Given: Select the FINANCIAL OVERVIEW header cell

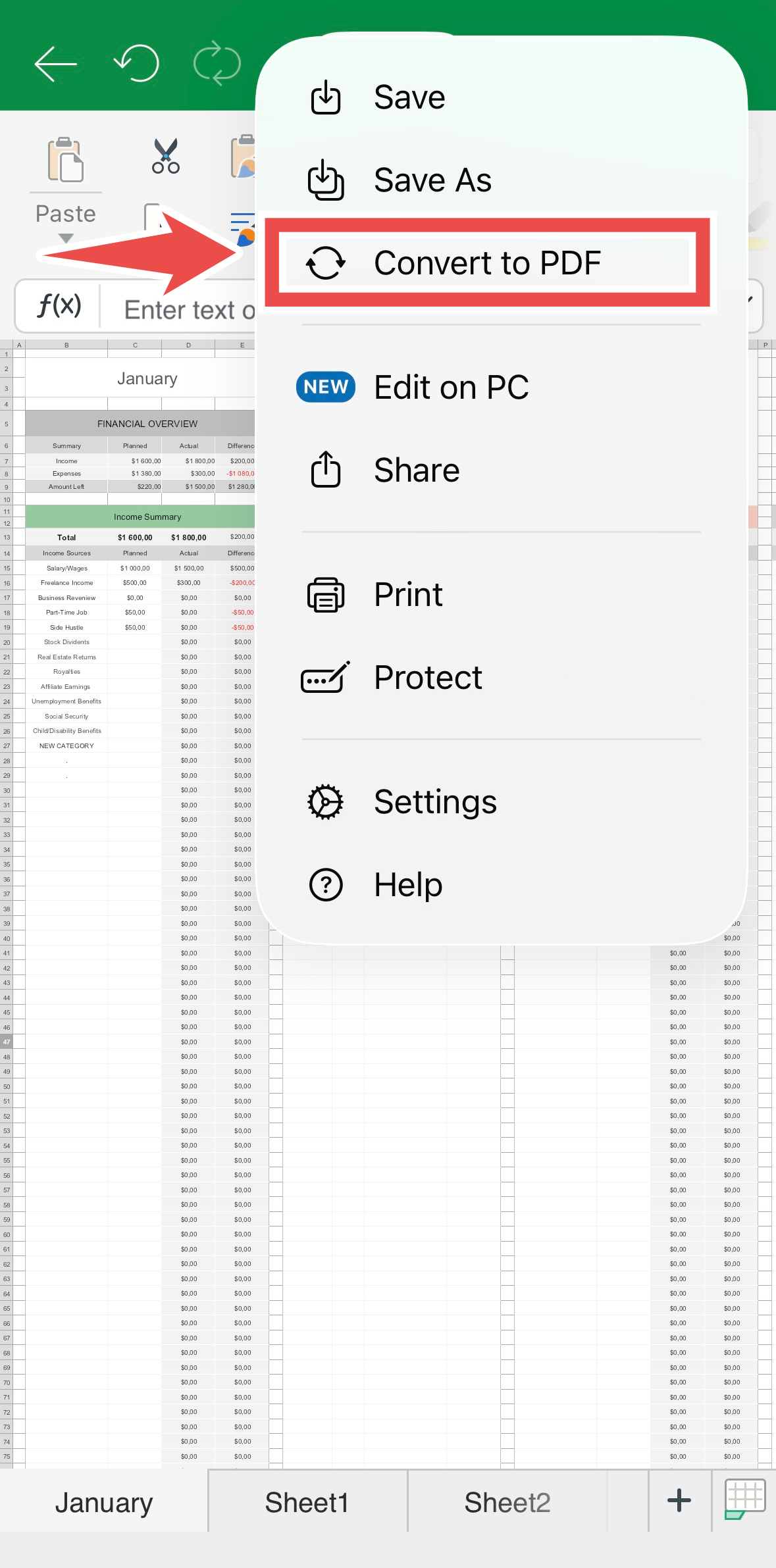Looking at the screenshot, I should [x=140, y=424].
